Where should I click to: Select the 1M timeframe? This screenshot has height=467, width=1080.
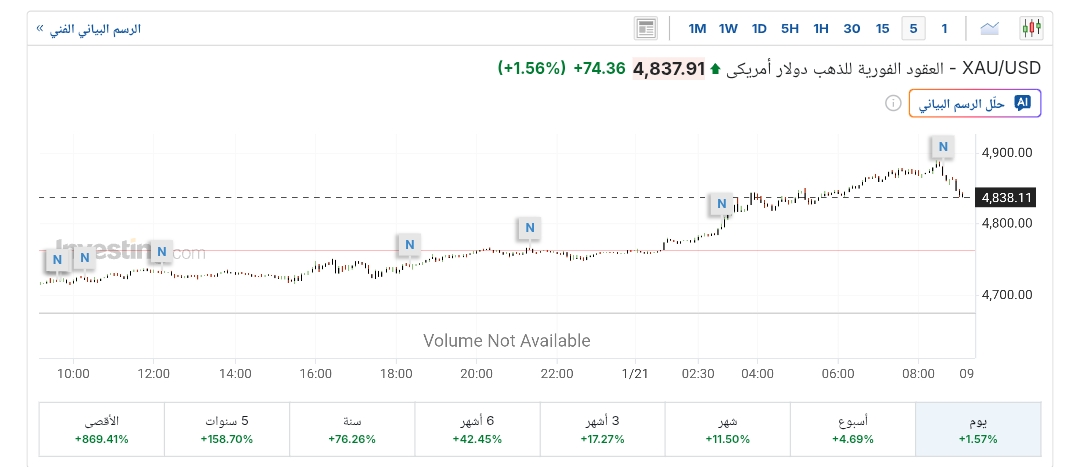[697, 28]
